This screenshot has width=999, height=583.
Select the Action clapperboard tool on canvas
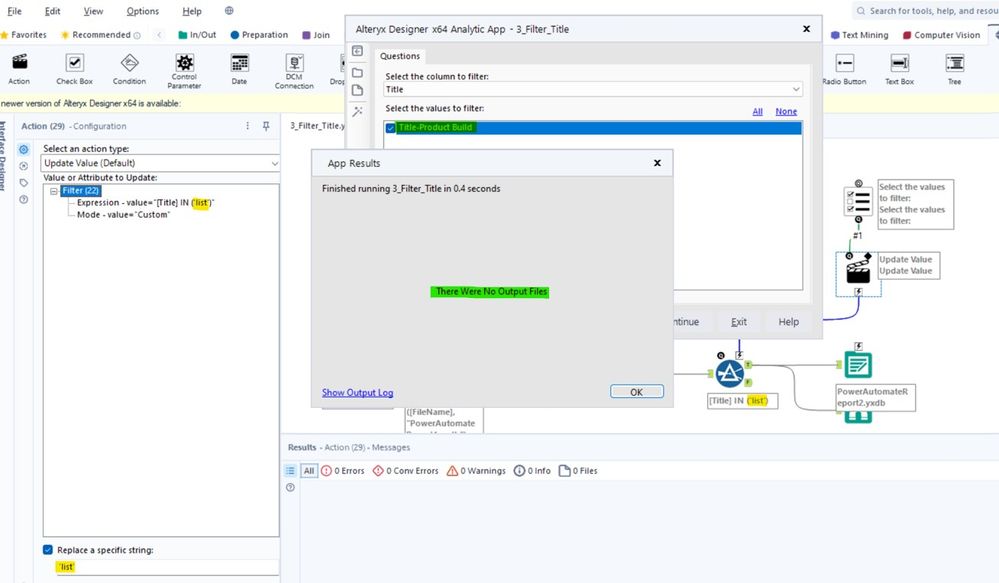point(858,270)
